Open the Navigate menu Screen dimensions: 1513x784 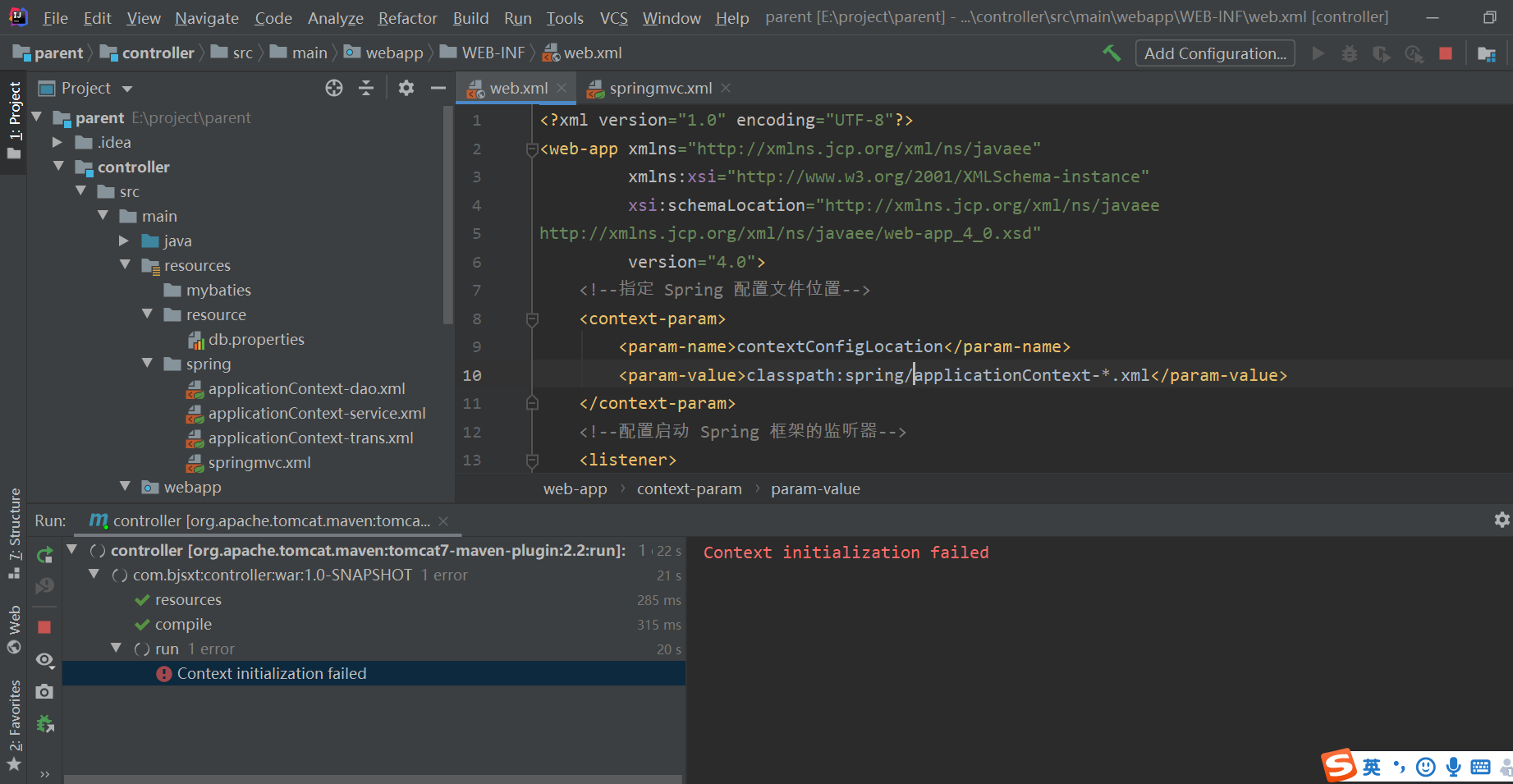coord(207,18)
